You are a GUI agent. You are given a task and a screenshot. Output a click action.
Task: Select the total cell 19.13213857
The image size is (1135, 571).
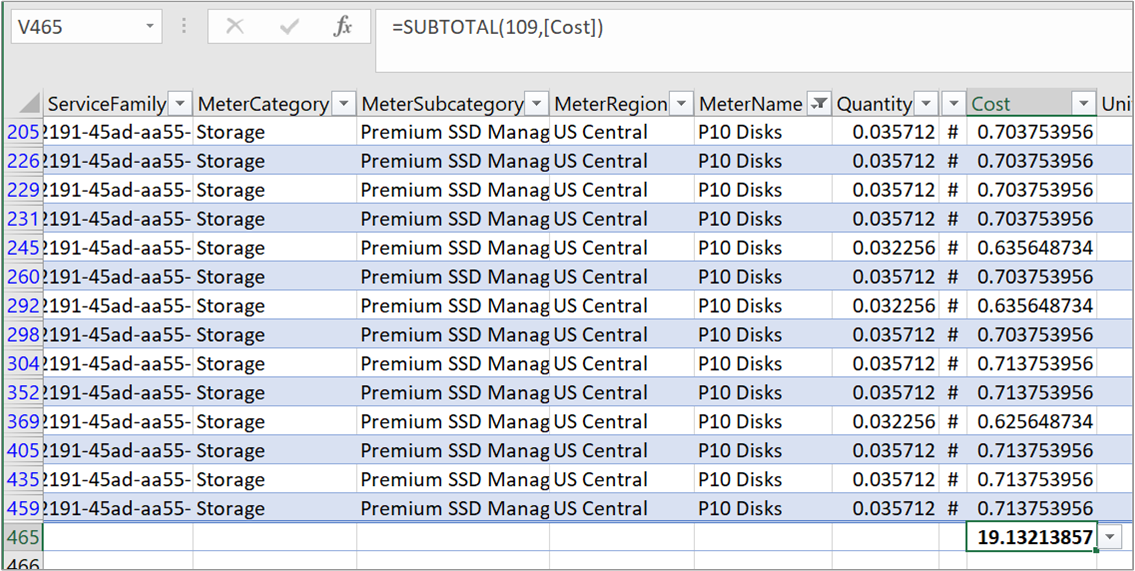coord(1032,538)
